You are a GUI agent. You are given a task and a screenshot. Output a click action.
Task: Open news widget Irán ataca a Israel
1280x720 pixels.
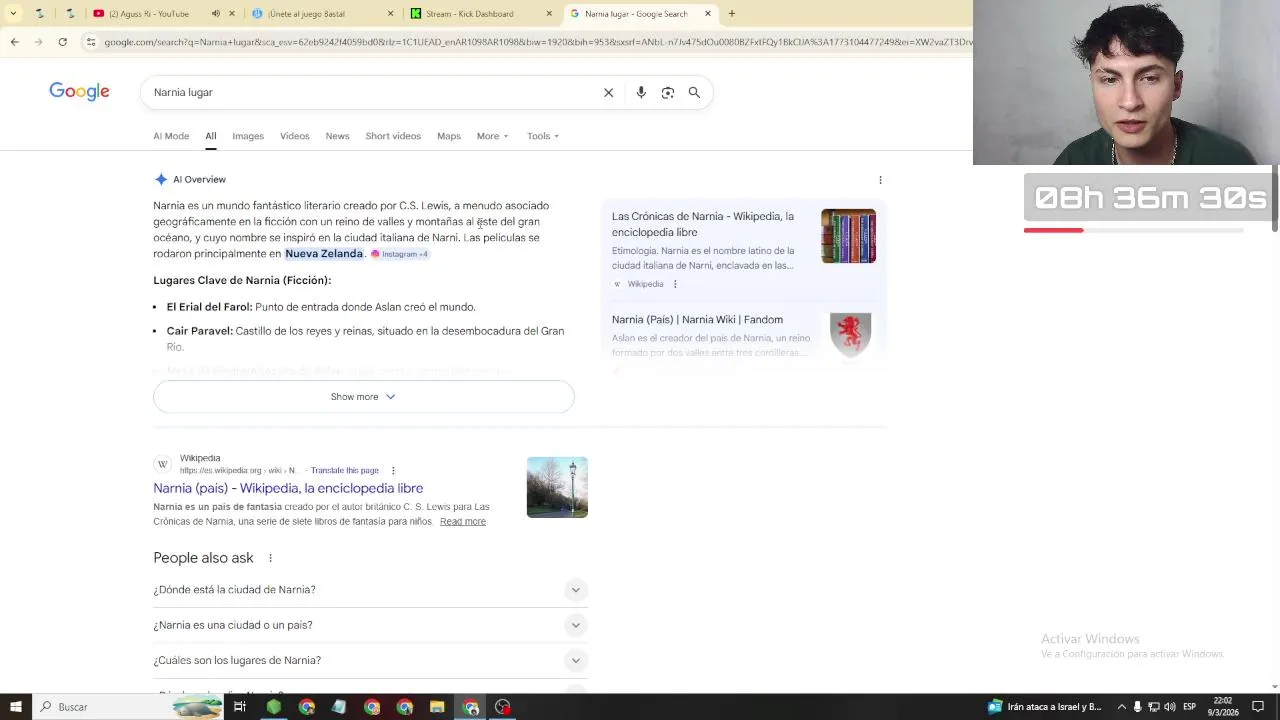(1045, 707)
